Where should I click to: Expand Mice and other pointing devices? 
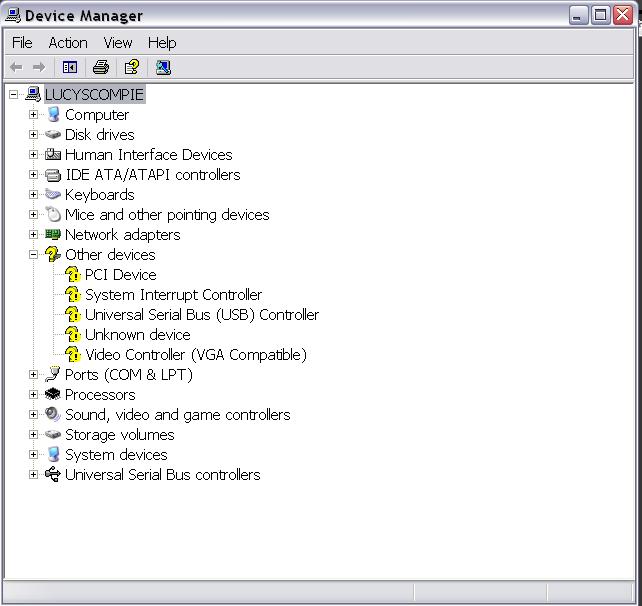34,214
